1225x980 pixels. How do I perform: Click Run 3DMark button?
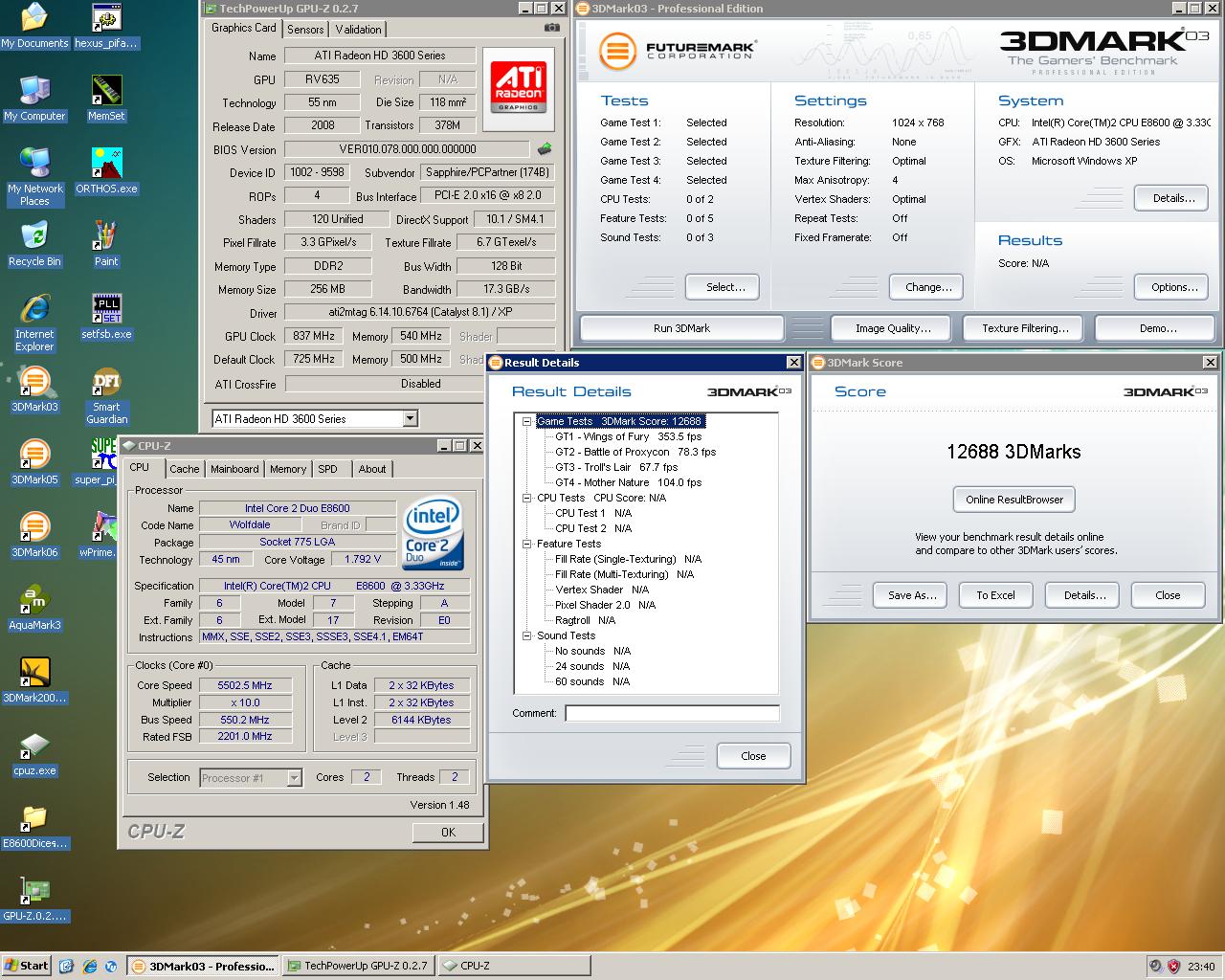coord(681,328)
